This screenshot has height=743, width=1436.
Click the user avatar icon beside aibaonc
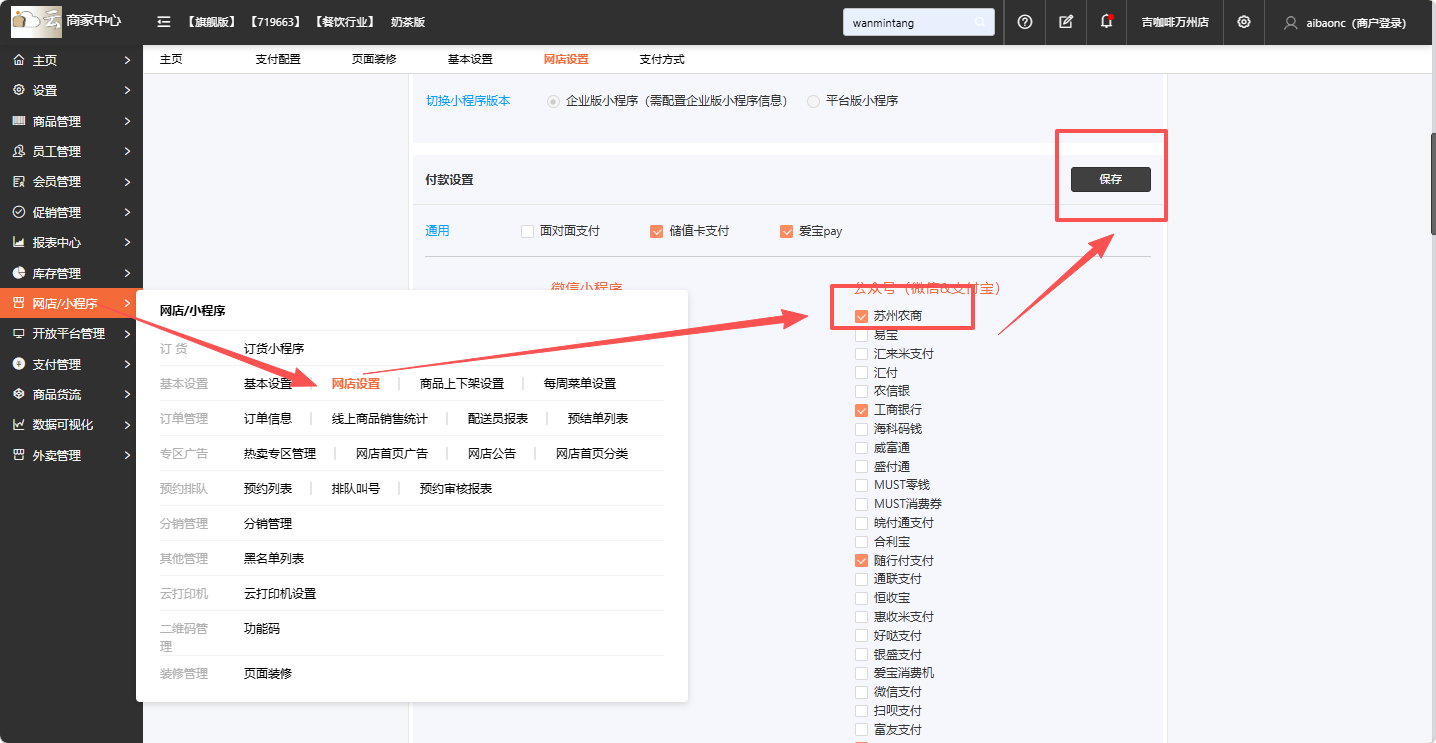(x=1291, y=22)
